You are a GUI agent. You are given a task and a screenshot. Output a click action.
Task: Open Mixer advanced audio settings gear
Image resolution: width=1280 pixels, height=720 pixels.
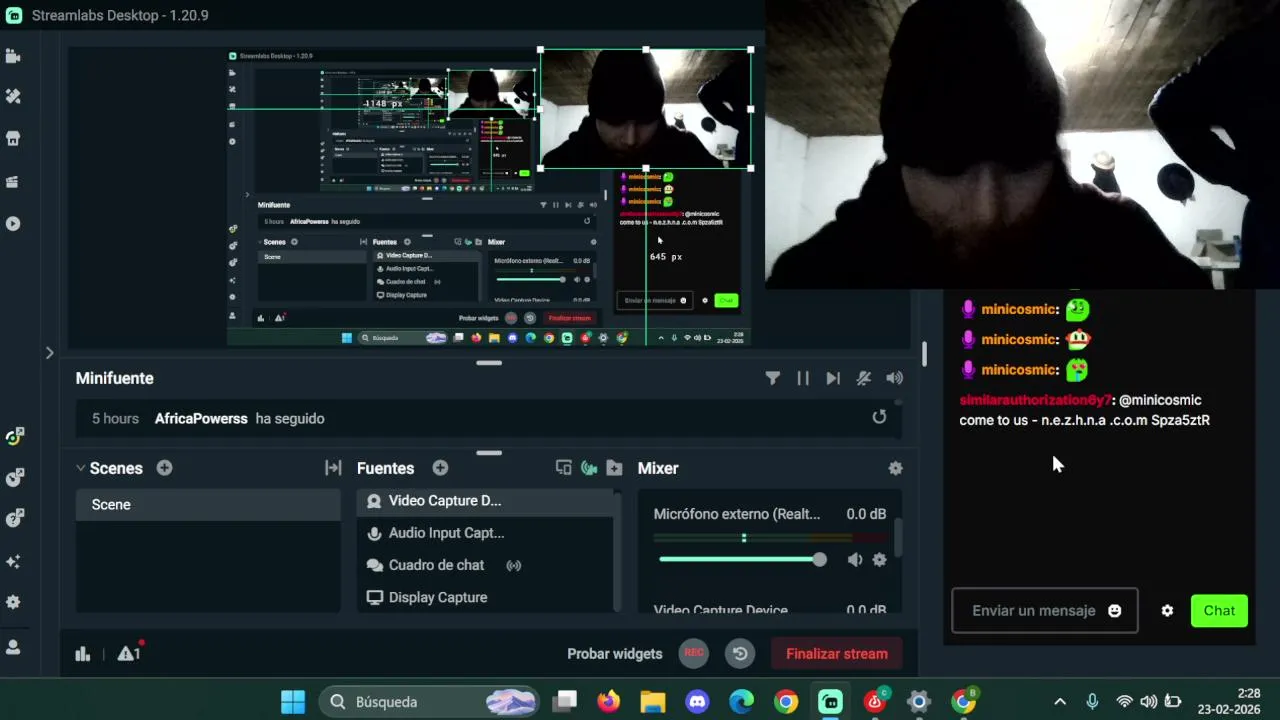(895, 468)
